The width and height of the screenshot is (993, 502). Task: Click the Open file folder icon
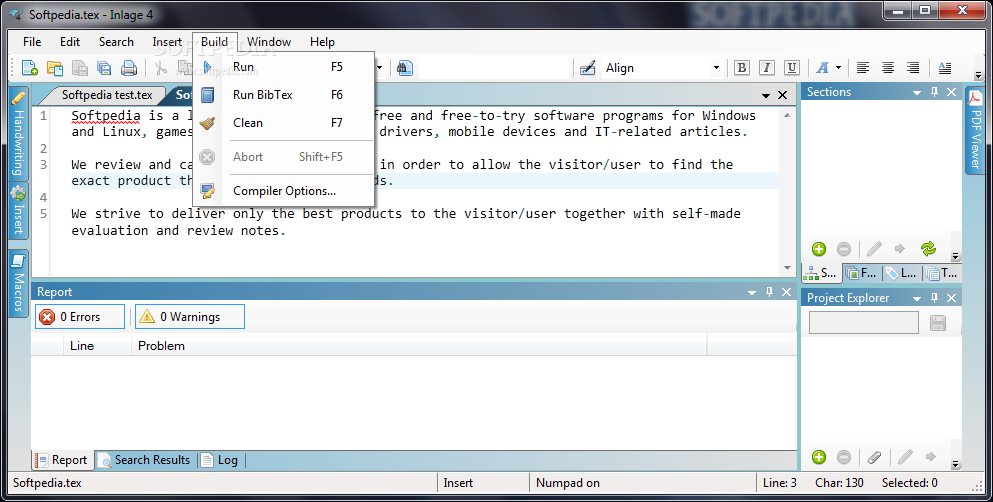pos(55,68)
